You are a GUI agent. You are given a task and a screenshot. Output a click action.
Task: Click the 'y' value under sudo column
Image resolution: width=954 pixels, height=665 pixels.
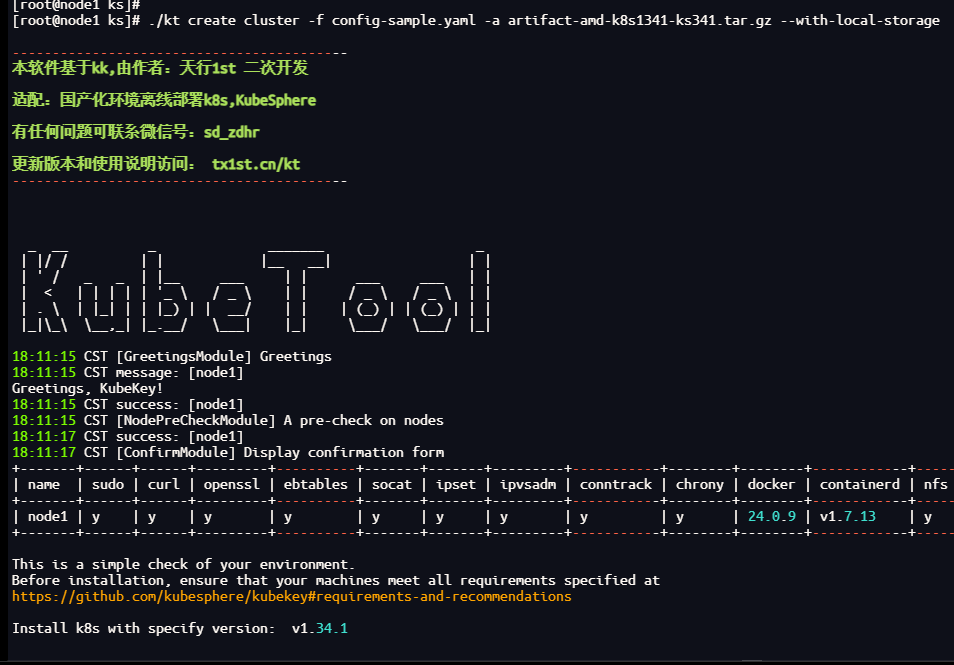pyautogui.click(x=96, y=517)
